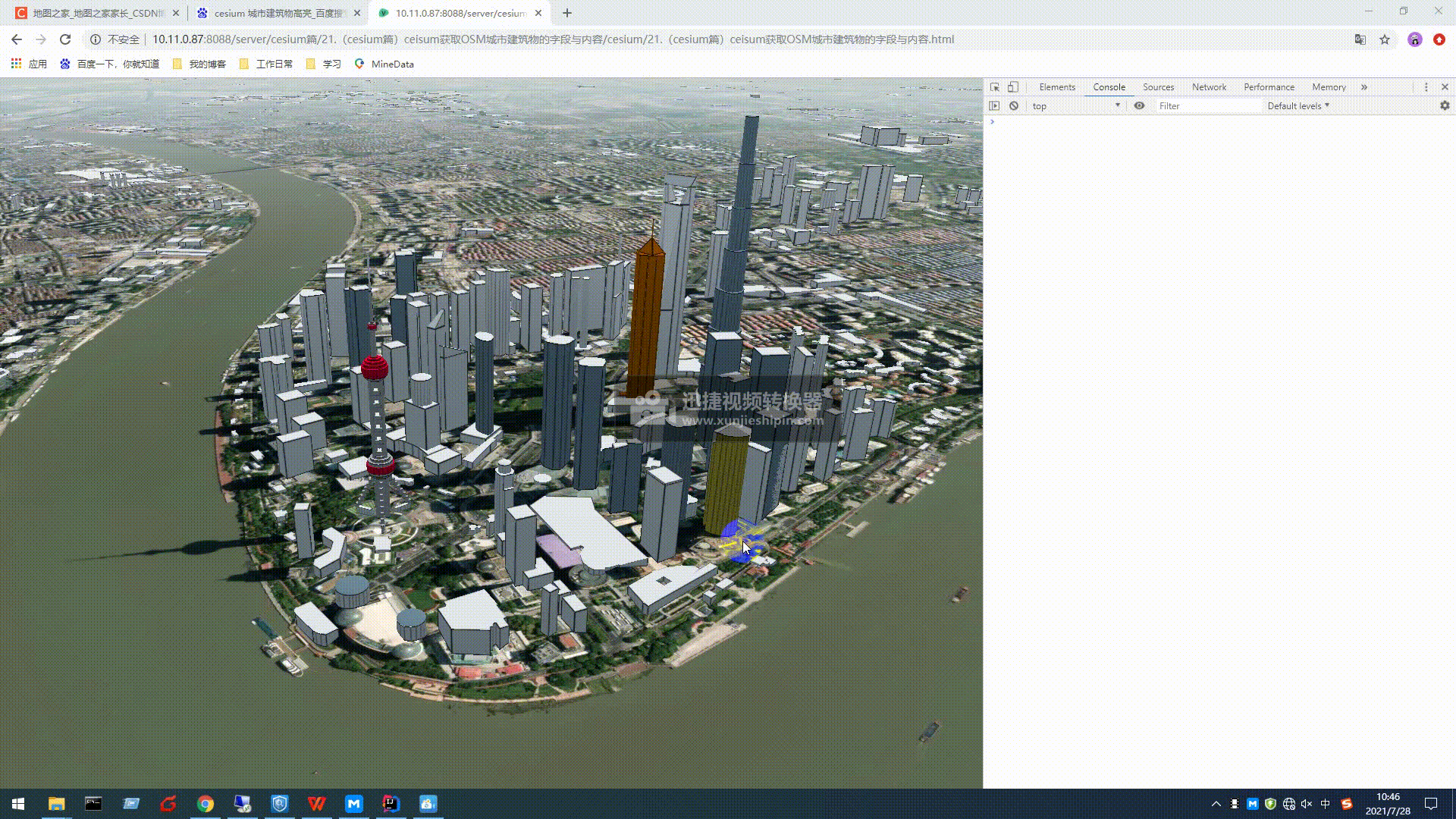The image size is (1456, 819).
Task: Open the 百度一下 bookmark link
Action: (x=110, y=64)
